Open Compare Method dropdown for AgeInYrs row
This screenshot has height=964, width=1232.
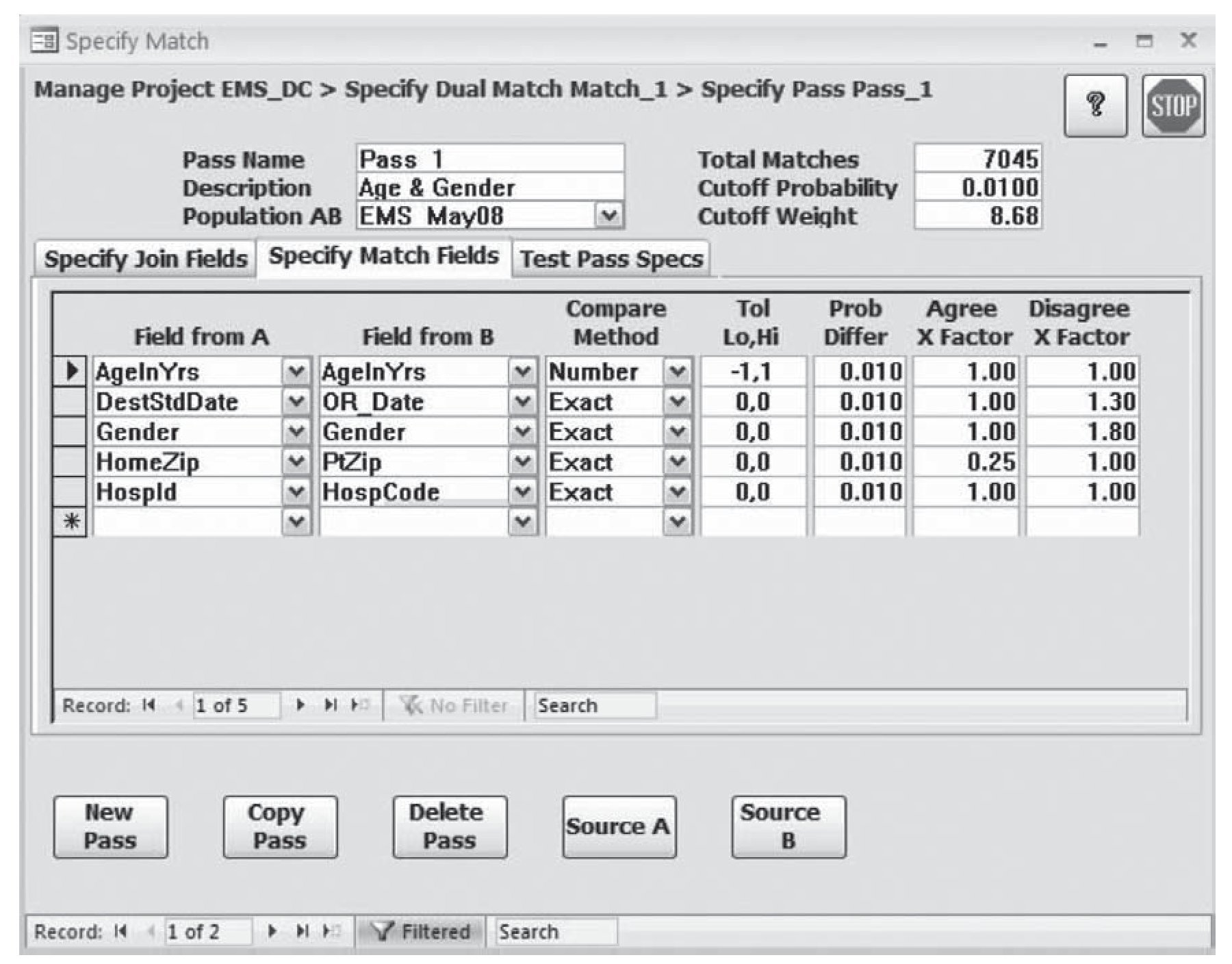[677, 372]
